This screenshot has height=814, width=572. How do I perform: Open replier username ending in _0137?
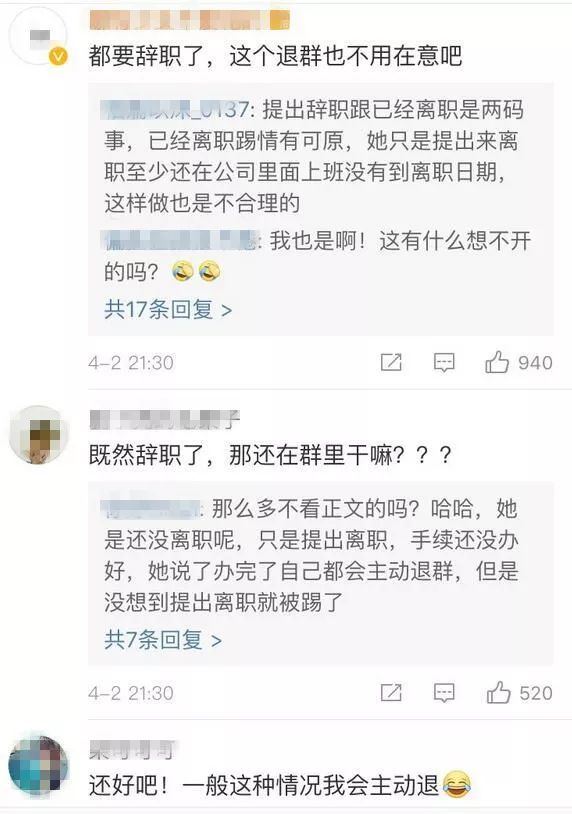[x=176, y=110]
